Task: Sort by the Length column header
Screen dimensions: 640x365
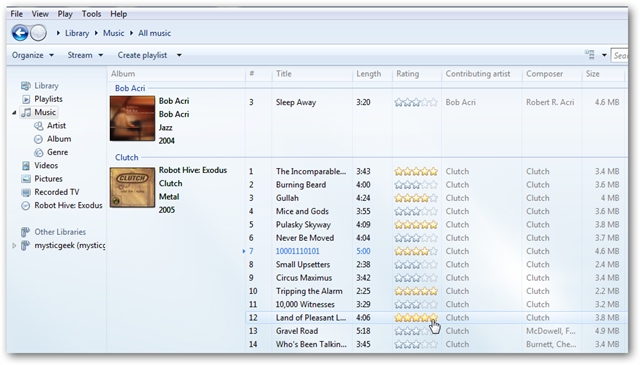Action: point(369,74)
